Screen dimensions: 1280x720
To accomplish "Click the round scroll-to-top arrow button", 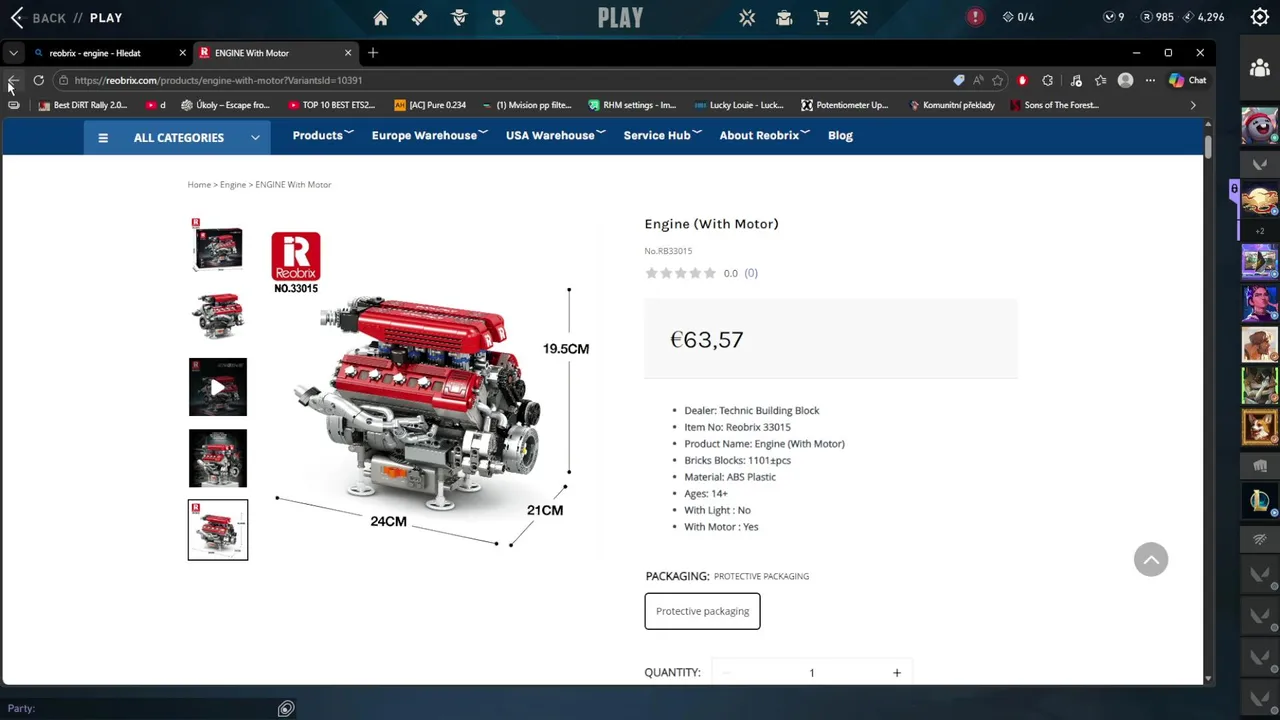I will tap(1151, 559).
